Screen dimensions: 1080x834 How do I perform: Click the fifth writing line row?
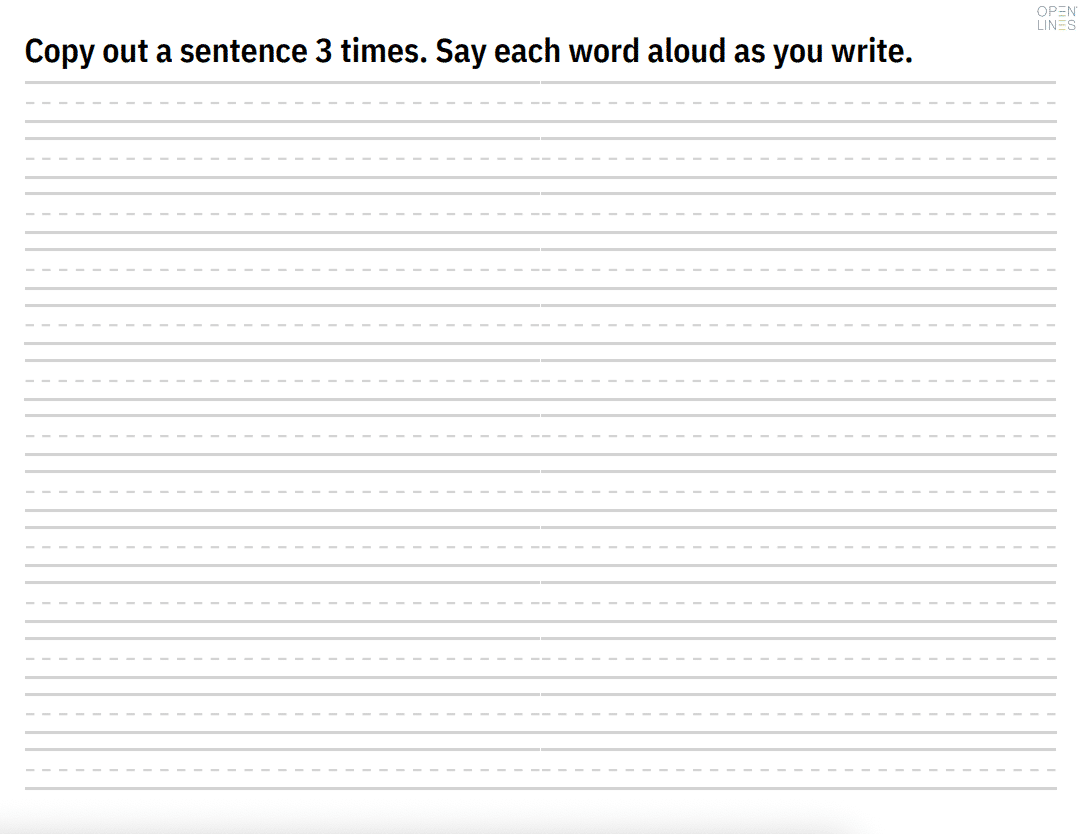(540, 326)
